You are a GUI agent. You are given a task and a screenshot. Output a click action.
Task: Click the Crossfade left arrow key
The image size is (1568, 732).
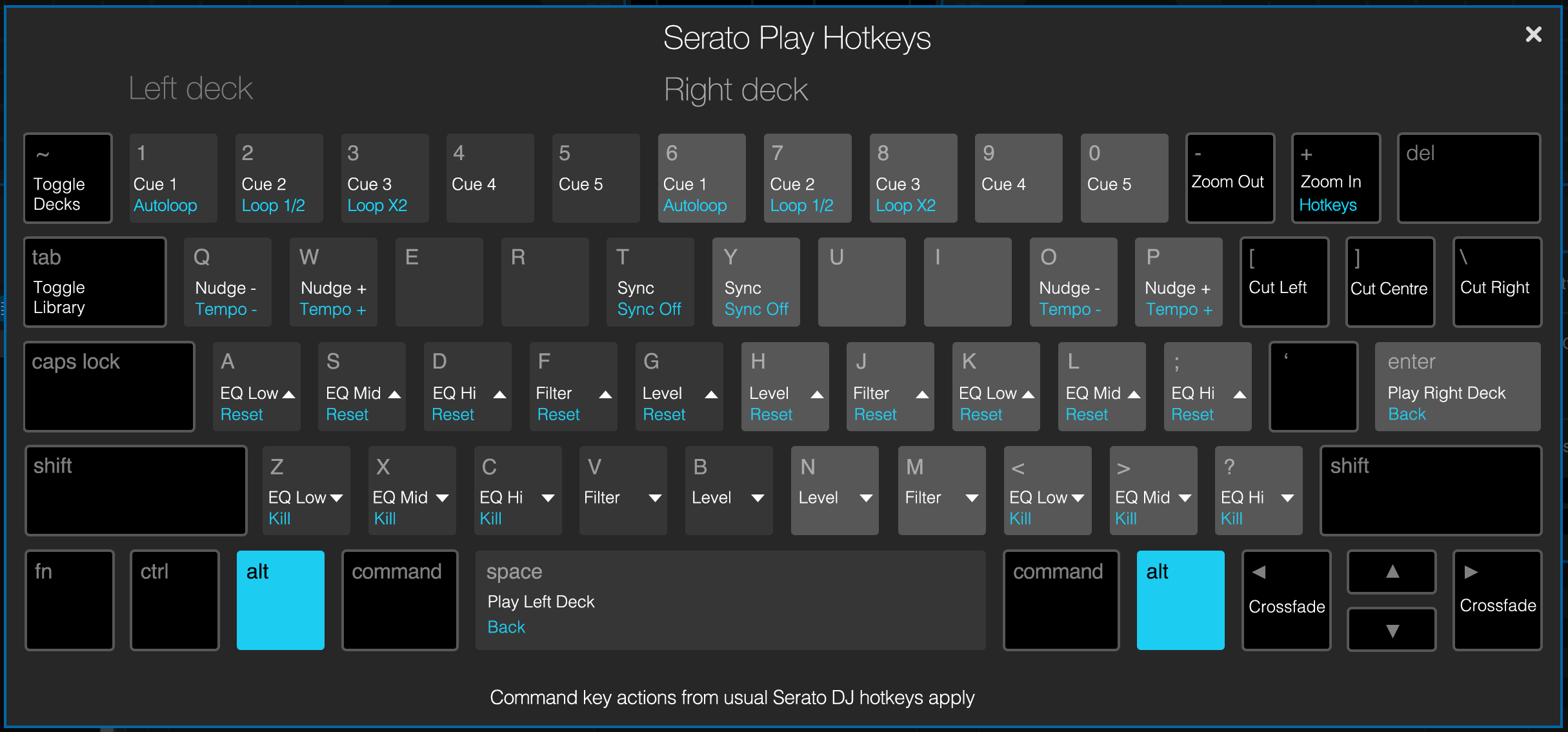pos(1283,598)
